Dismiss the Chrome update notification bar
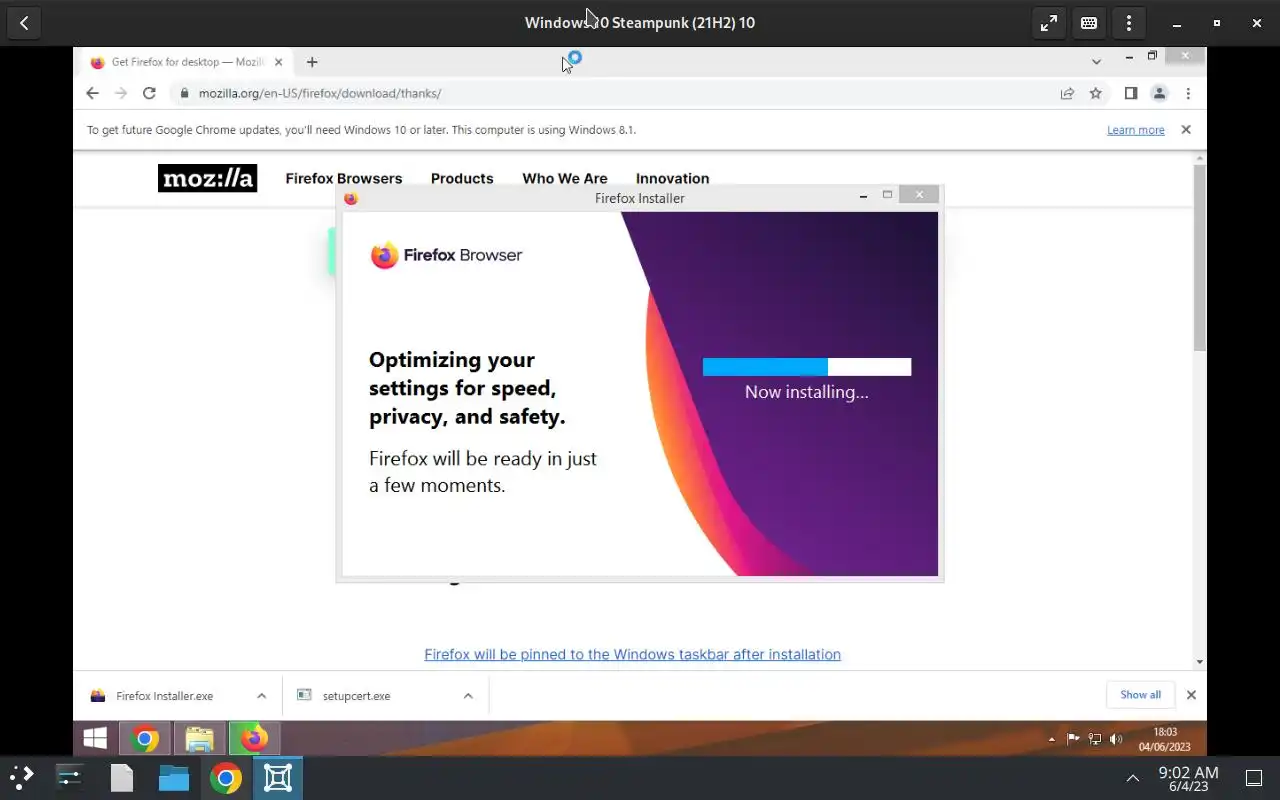The height and width of the screenshot is (800, 1280). point(1186,130)
